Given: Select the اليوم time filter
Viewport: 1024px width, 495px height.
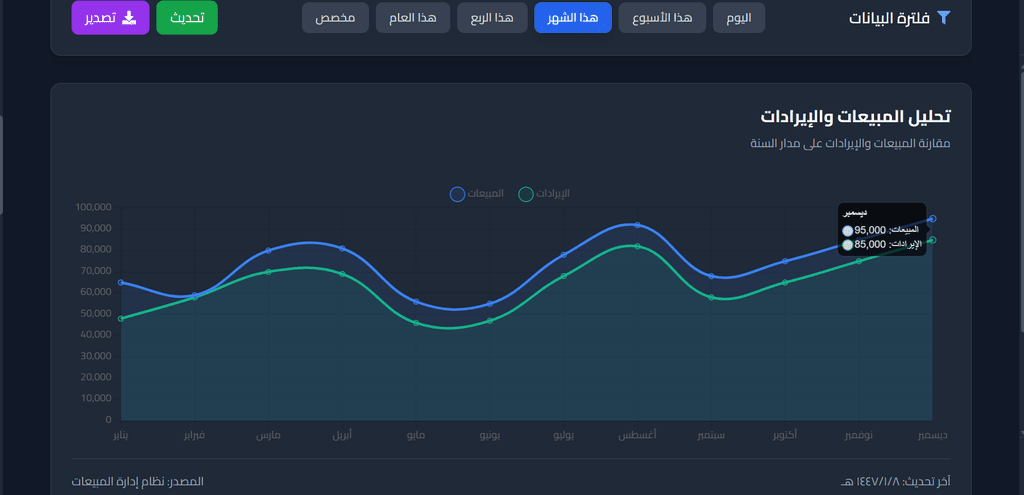Looking at the screenshot, I should click(x=739, y=18).
